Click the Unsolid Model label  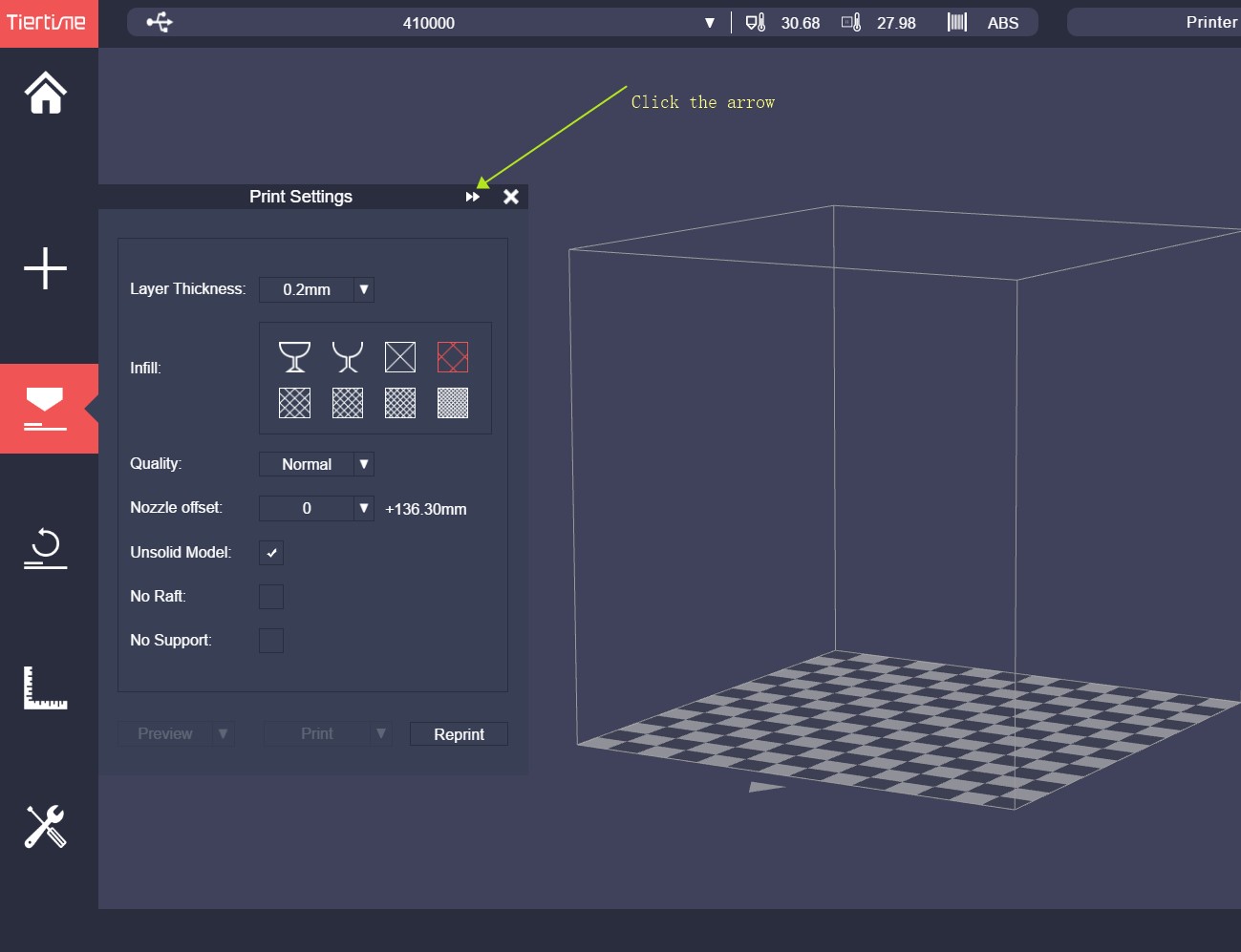pyautogui.click(x=181, y=552)
